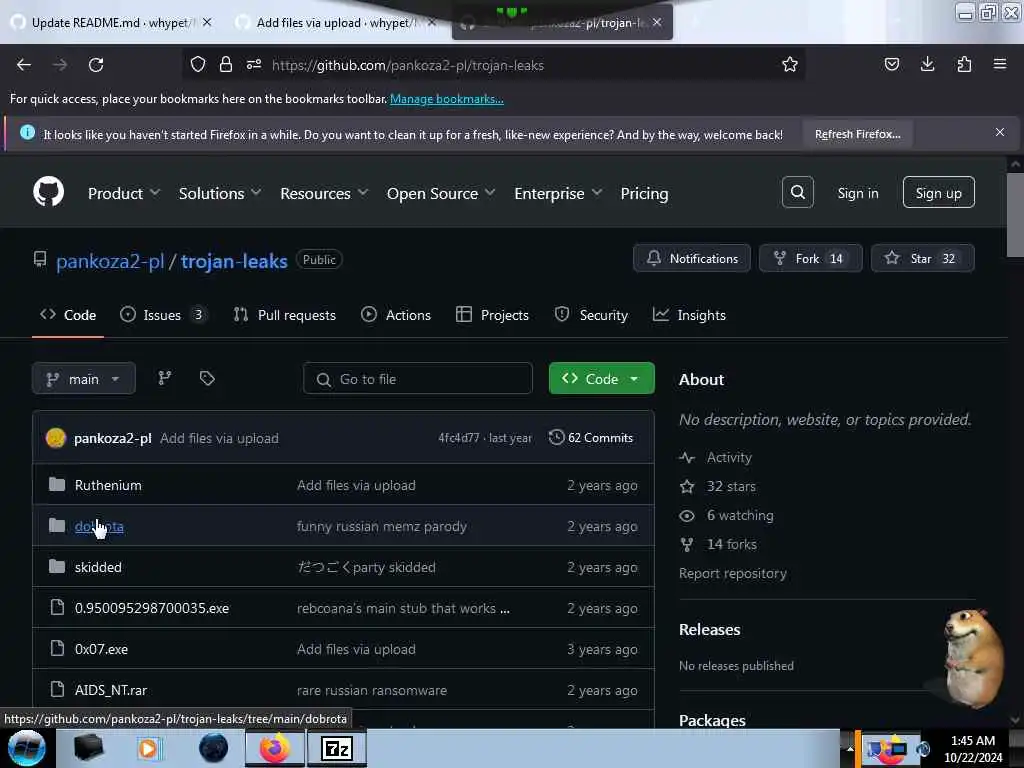
Task: Open the Firefox hamburger menu
Action: [1000, 64]
